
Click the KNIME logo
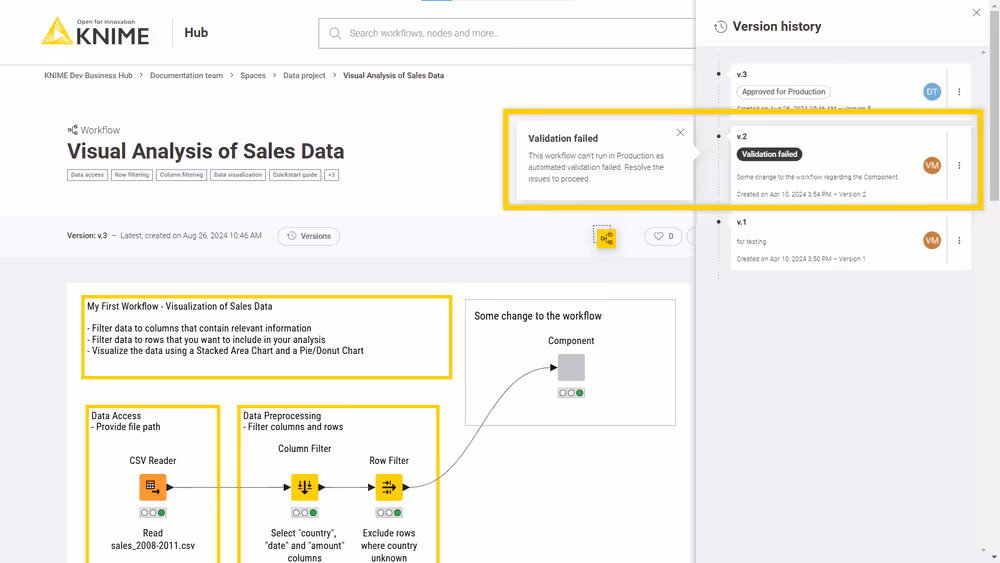(x=95, y=32)
